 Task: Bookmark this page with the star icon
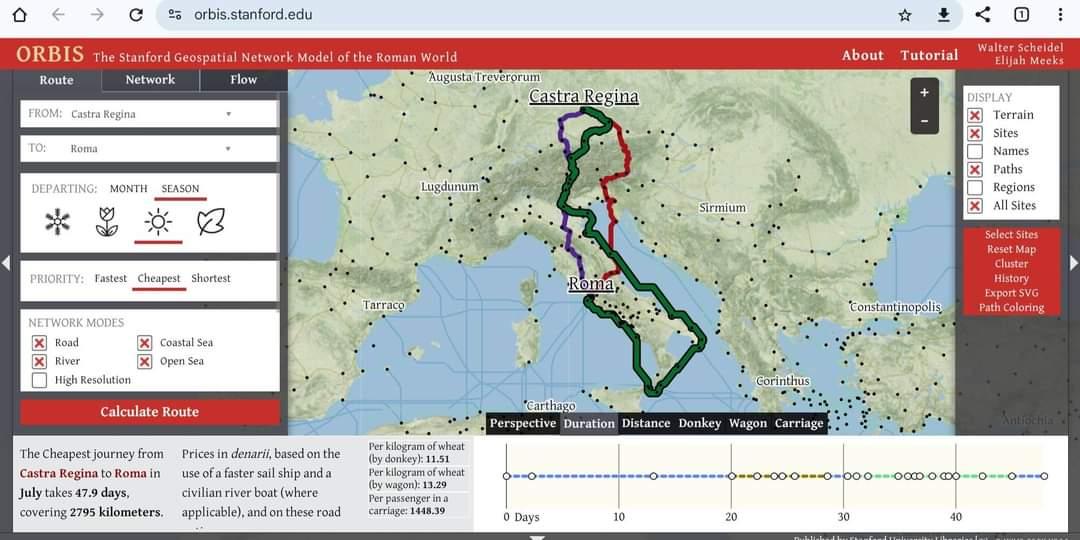coord(905,15)
